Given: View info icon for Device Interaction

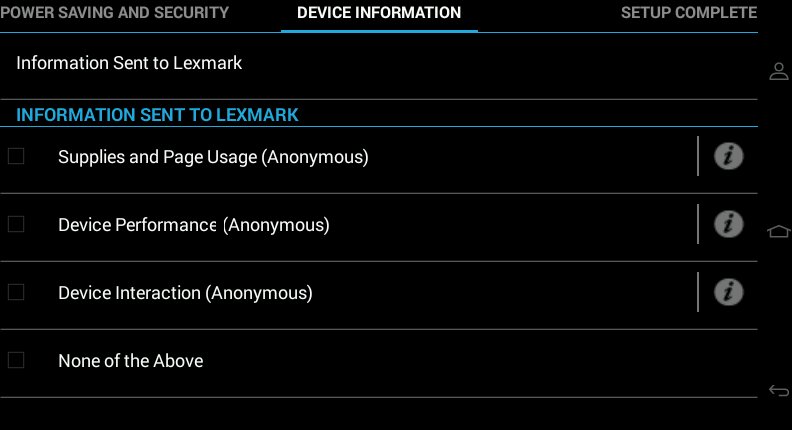Looking at the screenshot, I should click(728, 292).
